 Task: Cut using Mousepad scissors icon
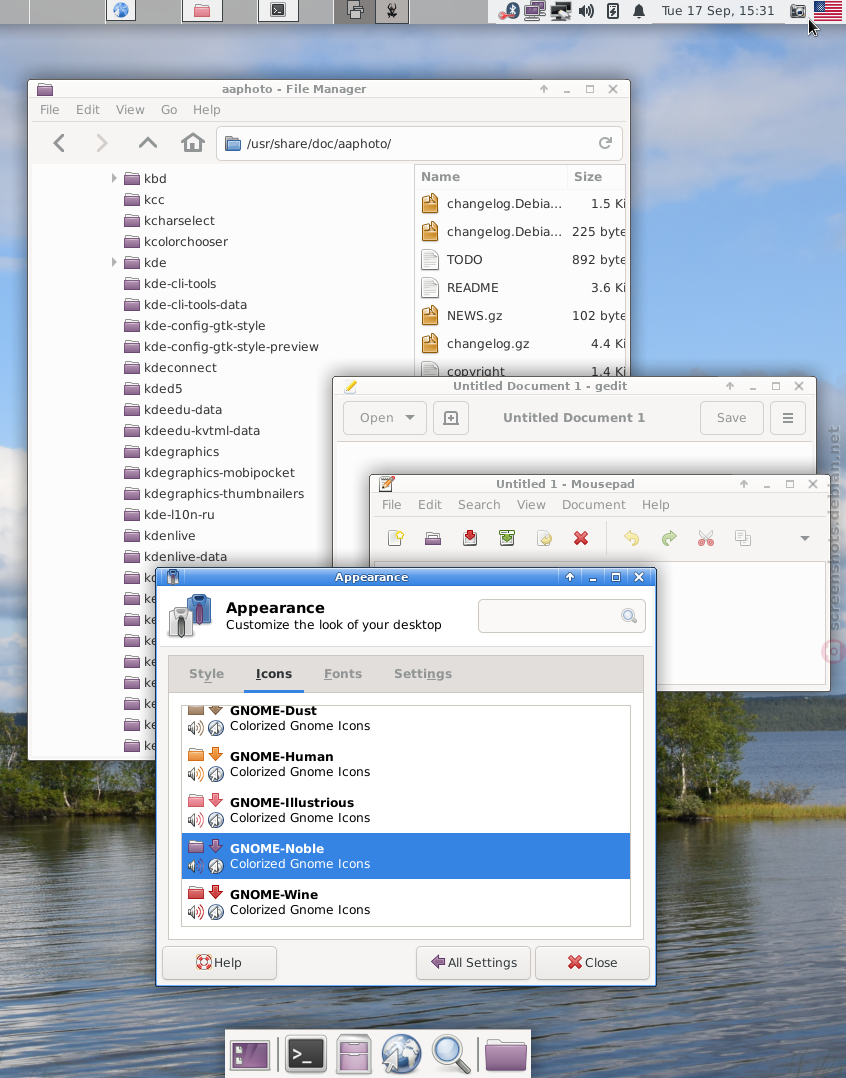pyautogui.click(x=706, y=538)
